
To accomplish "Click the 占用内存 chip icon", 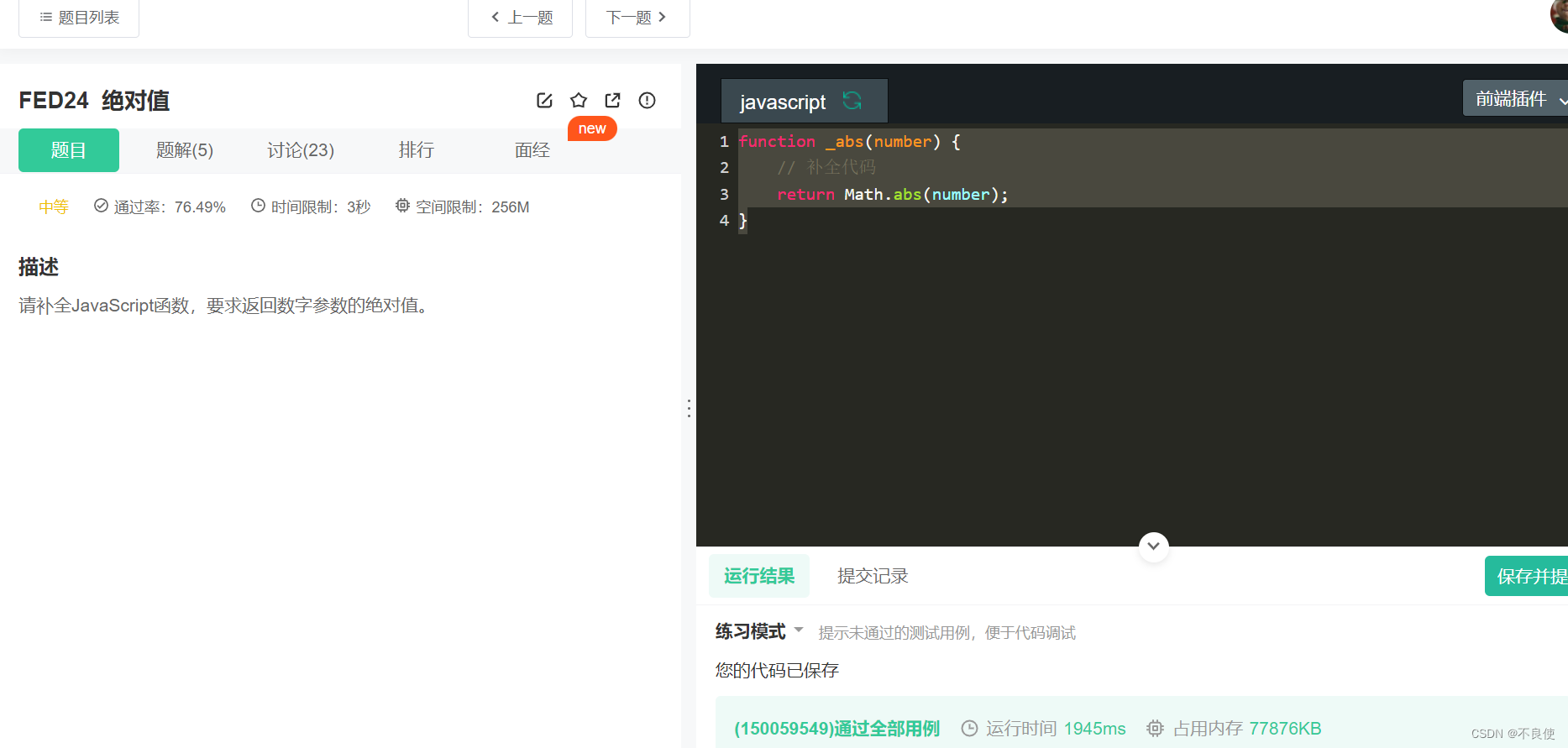I will (x=1156, y=729).
